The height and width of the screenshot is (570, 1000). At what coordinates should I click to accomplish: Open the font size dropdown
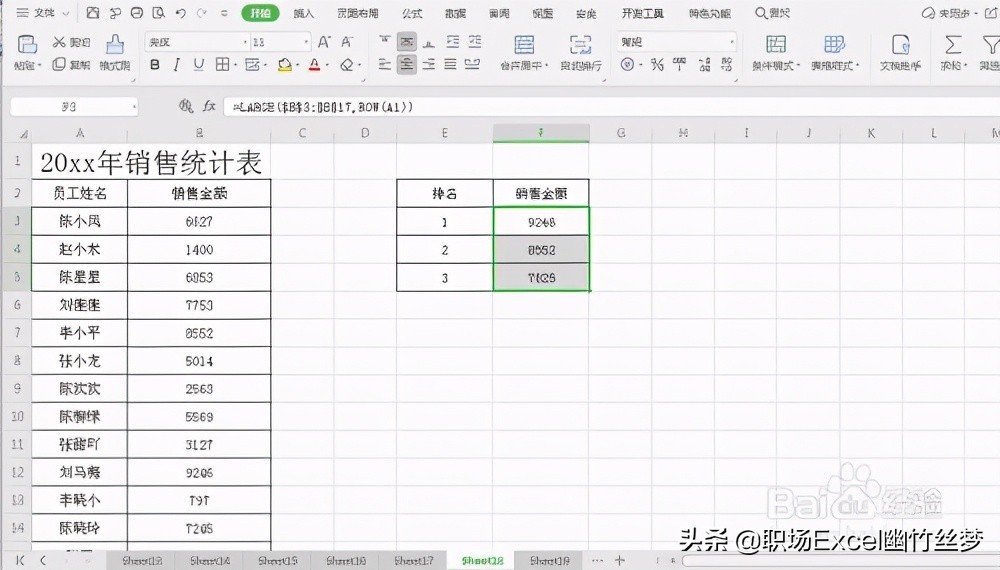[306, 43]
